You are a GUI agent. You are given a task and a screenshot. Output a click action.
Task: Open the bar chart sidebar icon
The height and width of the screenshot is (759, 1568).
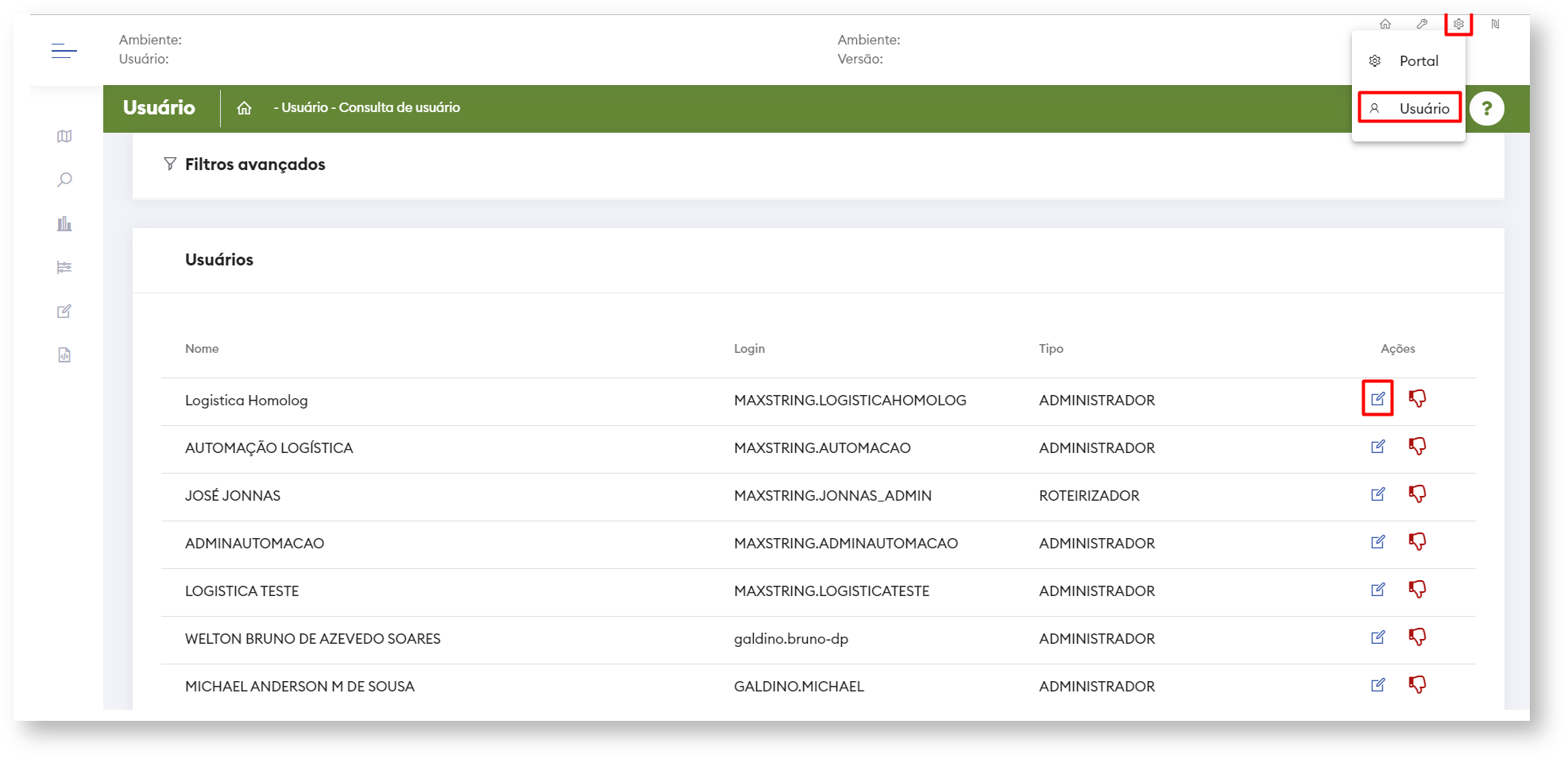64,224
